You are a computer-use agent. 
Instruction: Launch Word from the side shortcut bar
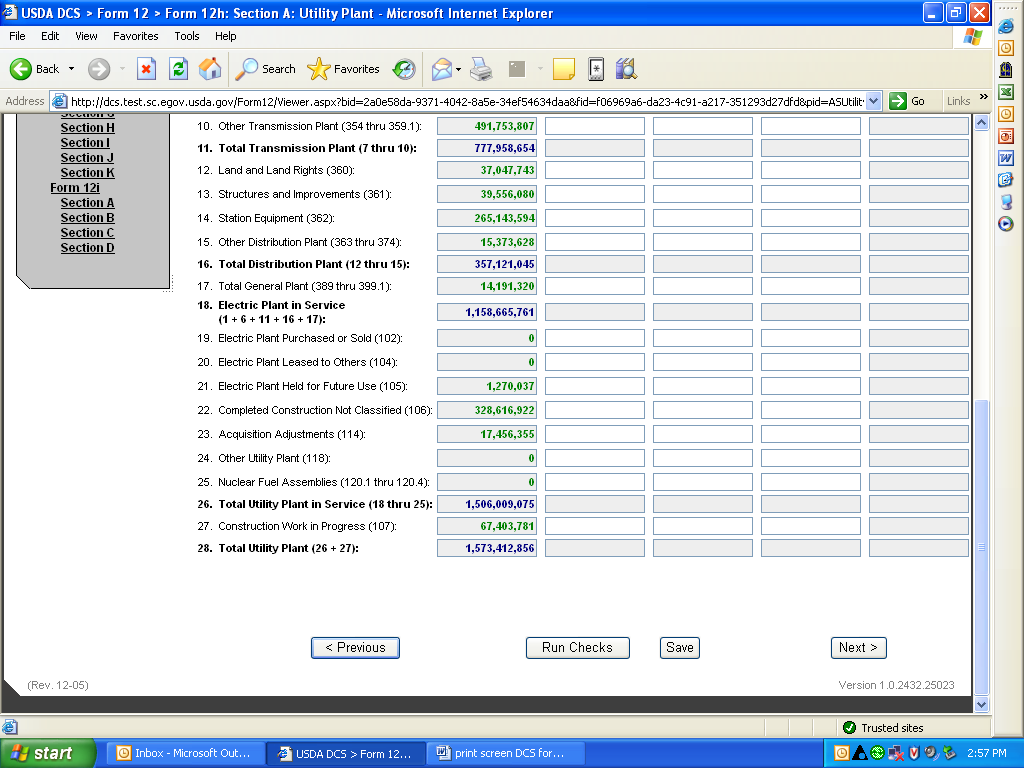pos(1006,158)
